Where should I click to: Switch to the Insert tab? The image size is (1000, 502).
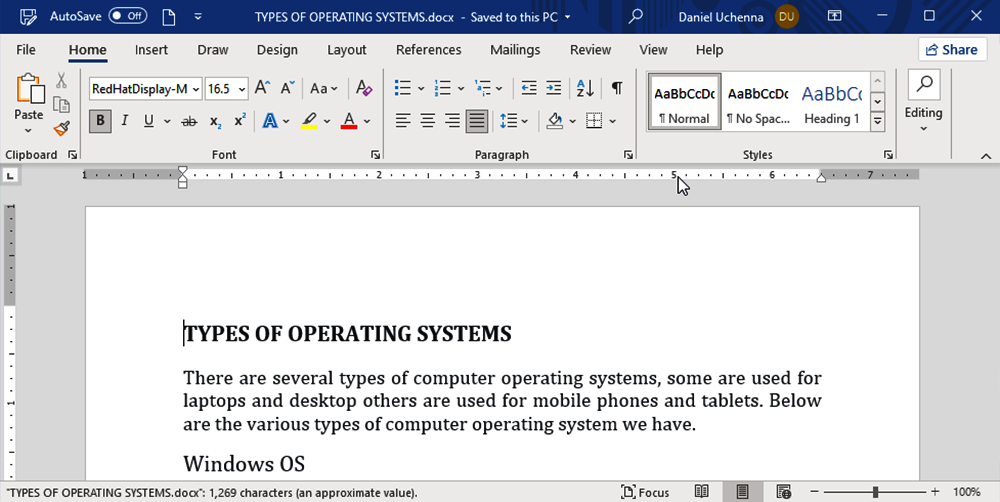click(151, 50)
